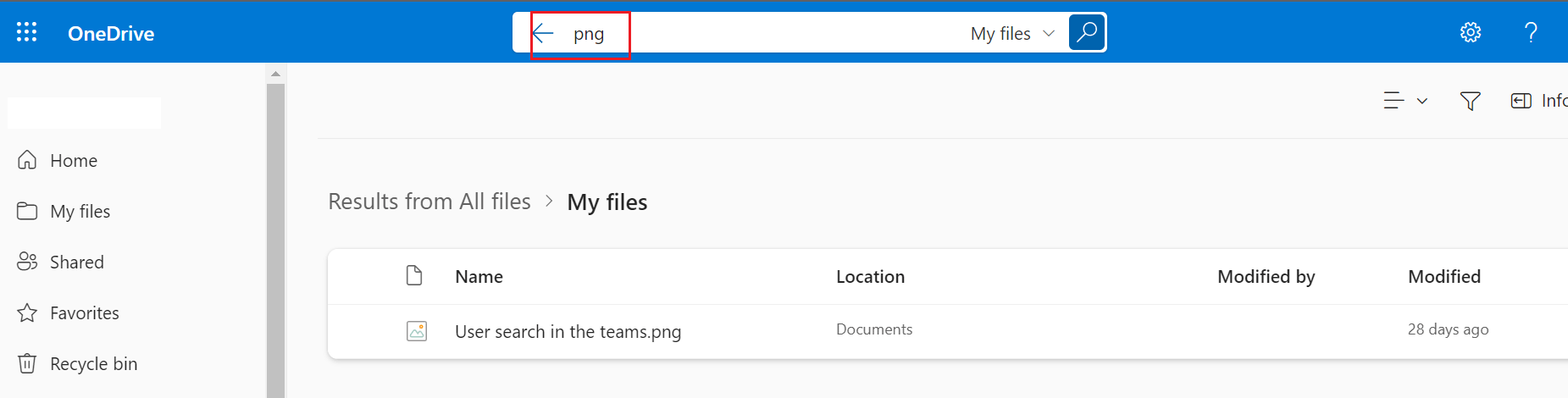Click the My files folder icon
Image resolution: width=1568 pixels, height=398 pixels.
coord(27,211)
